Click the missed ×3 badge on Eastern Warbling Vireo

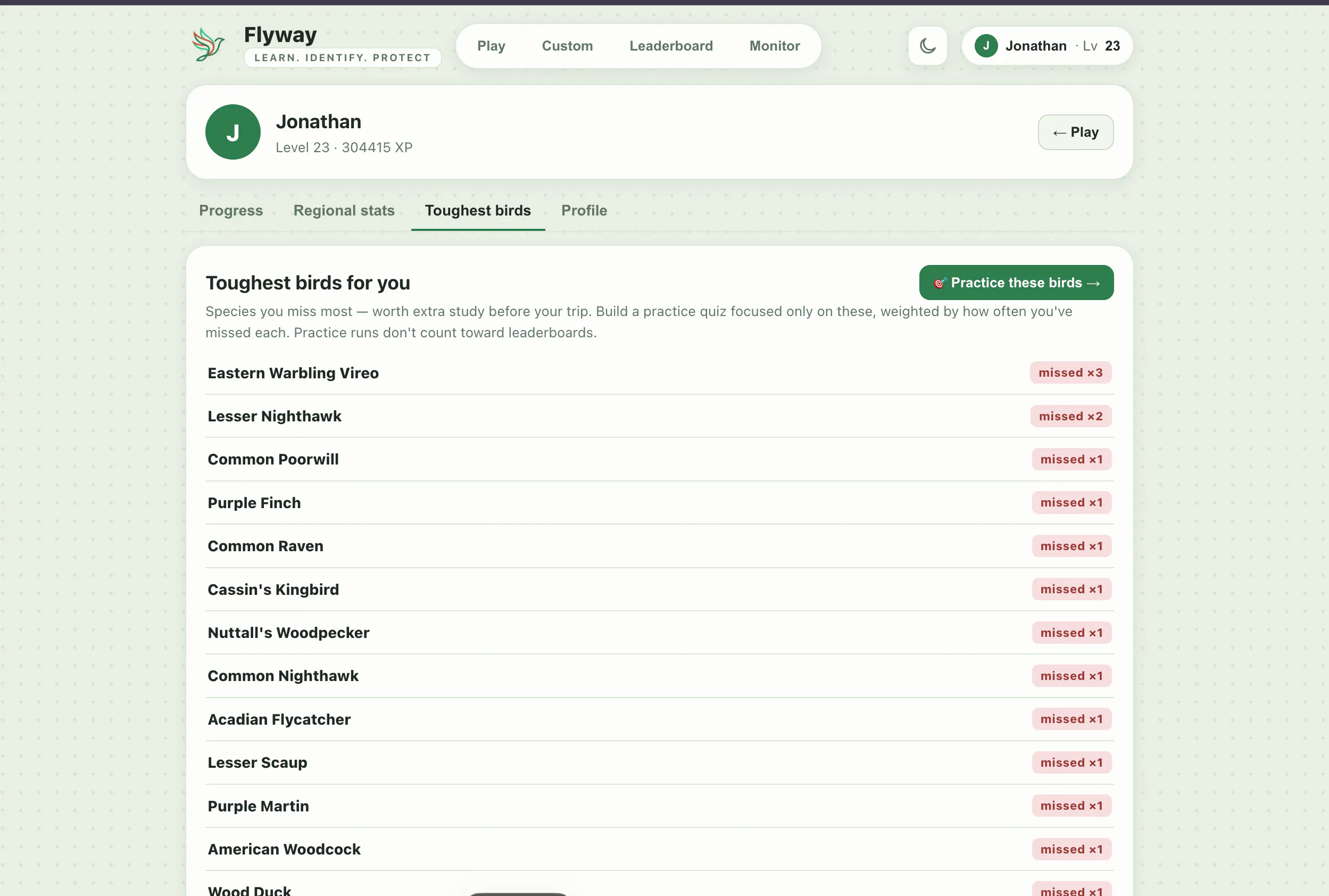click(x=1070, y=372)
